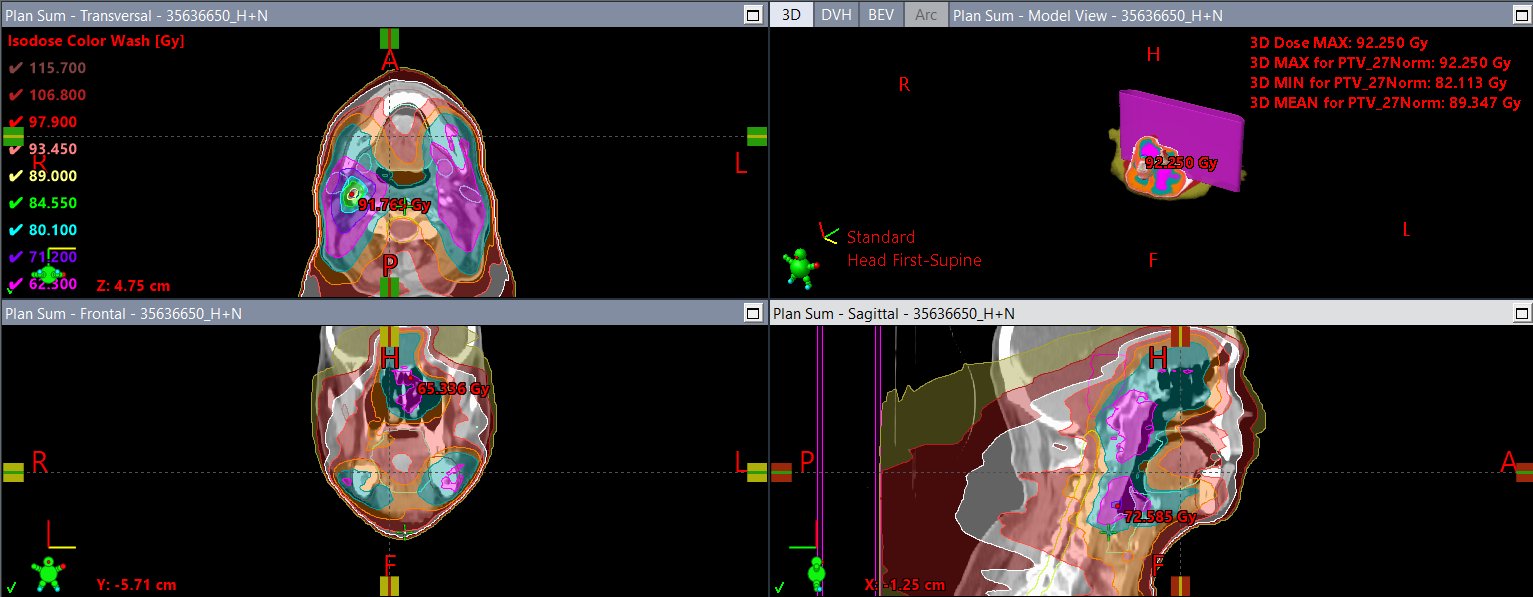1533x597 pixels.
Task: Click the right red plane handle in Sagittal view
Action: (1522, 472)
